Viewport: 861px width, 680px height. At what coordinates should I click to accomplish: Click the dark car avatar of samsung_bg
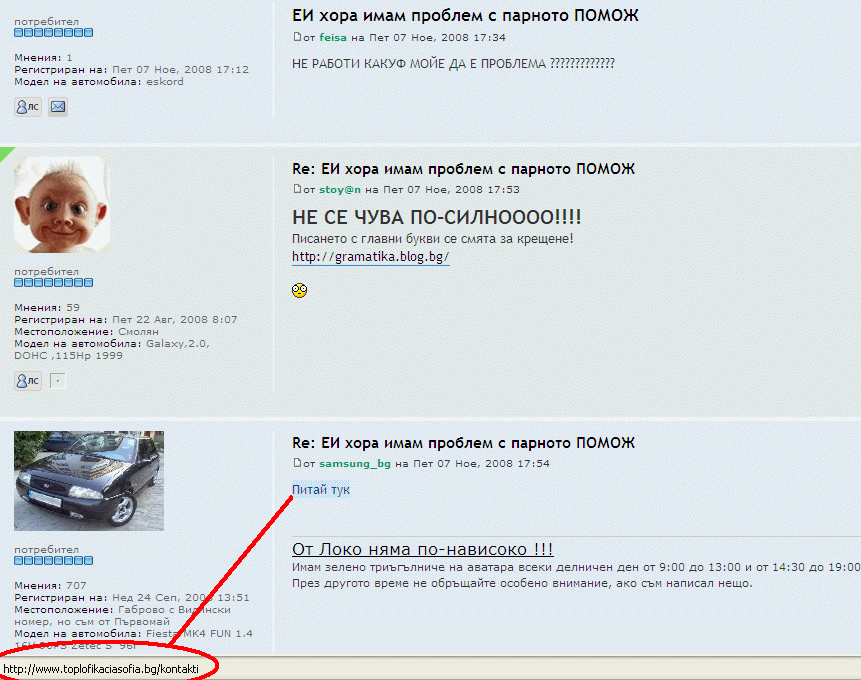pyautogui.click(x=89, y=481)
